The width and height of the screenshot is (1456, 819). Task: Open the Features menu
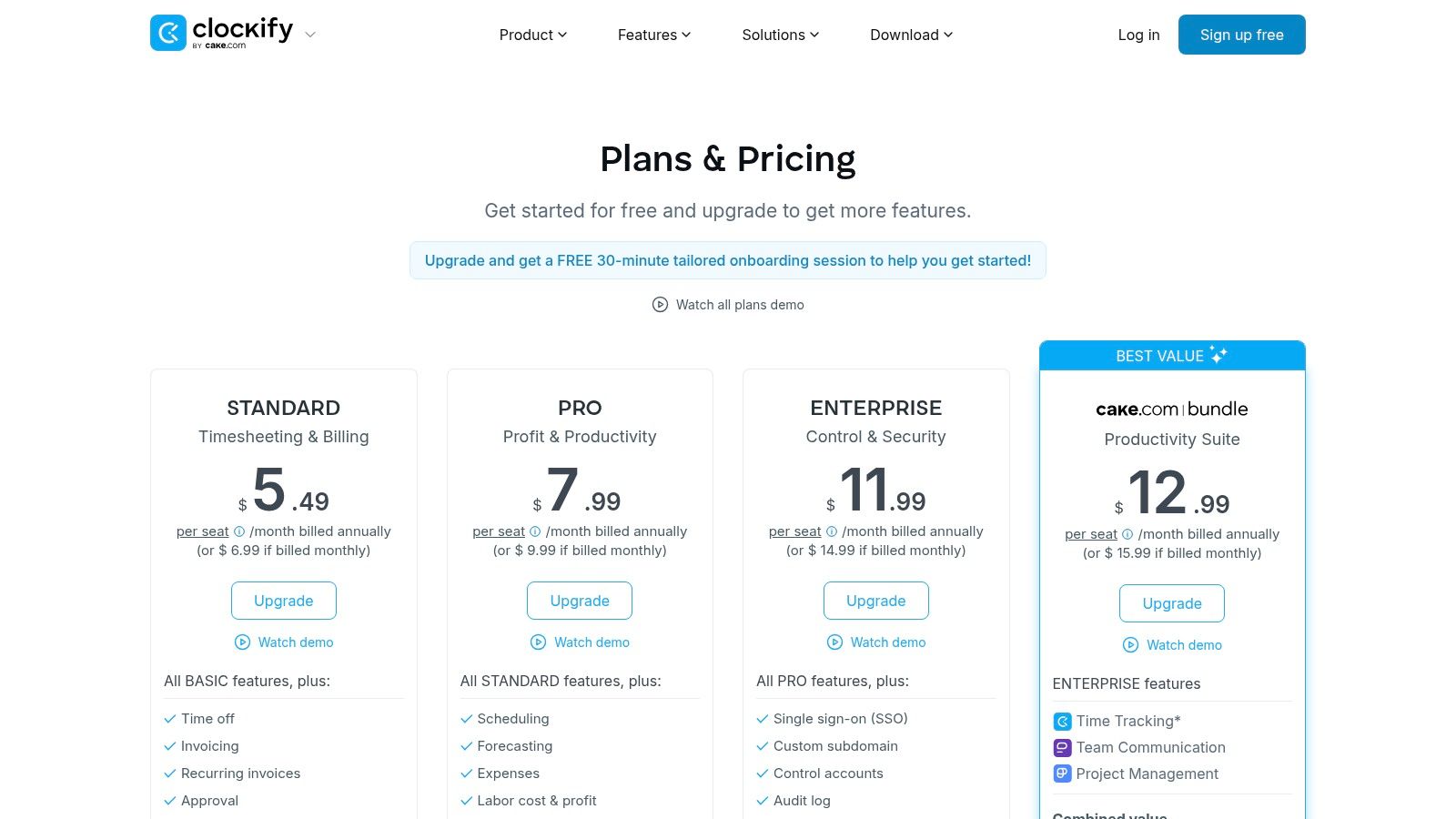point(653,35)
